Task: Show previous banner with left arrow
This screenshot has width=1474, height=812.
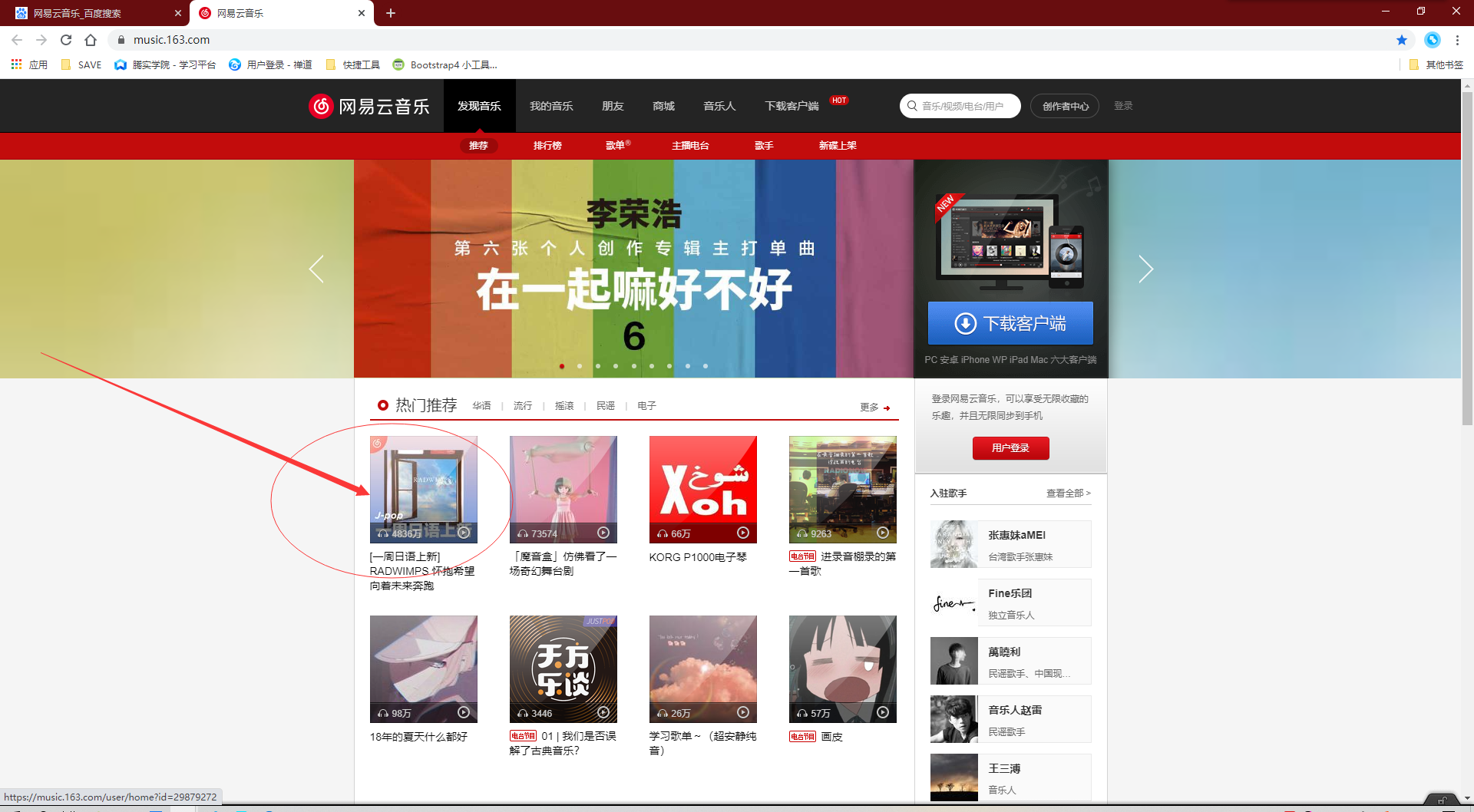Action: click(316, 269)
